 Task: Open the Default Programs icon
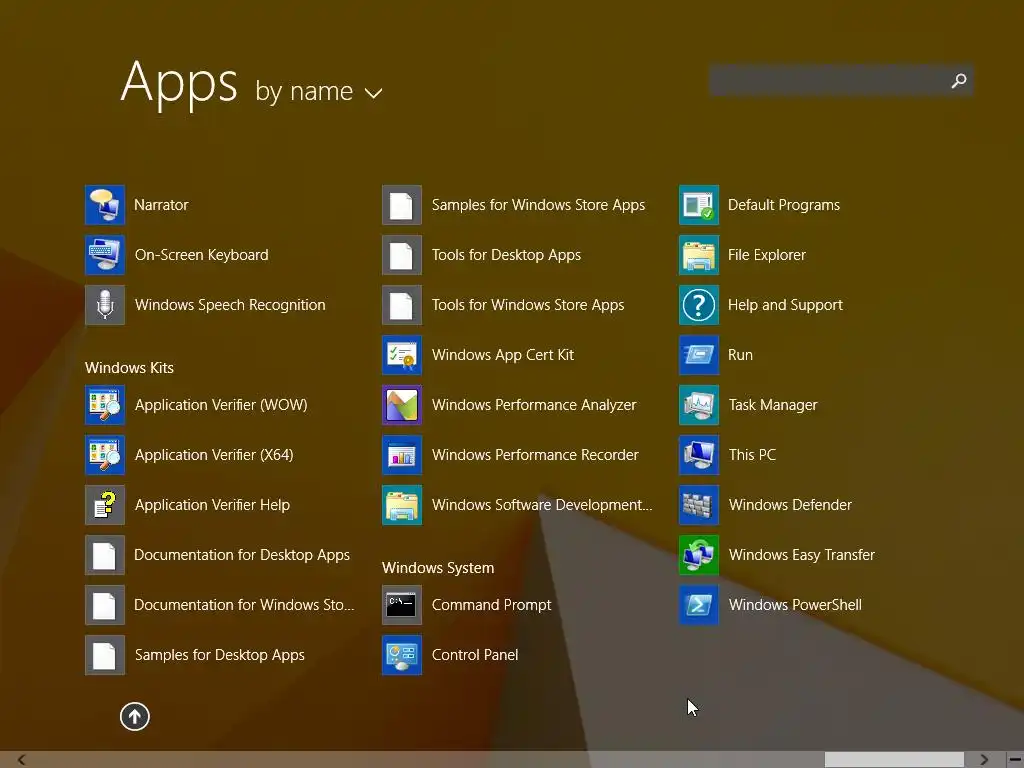coord(699,205)
